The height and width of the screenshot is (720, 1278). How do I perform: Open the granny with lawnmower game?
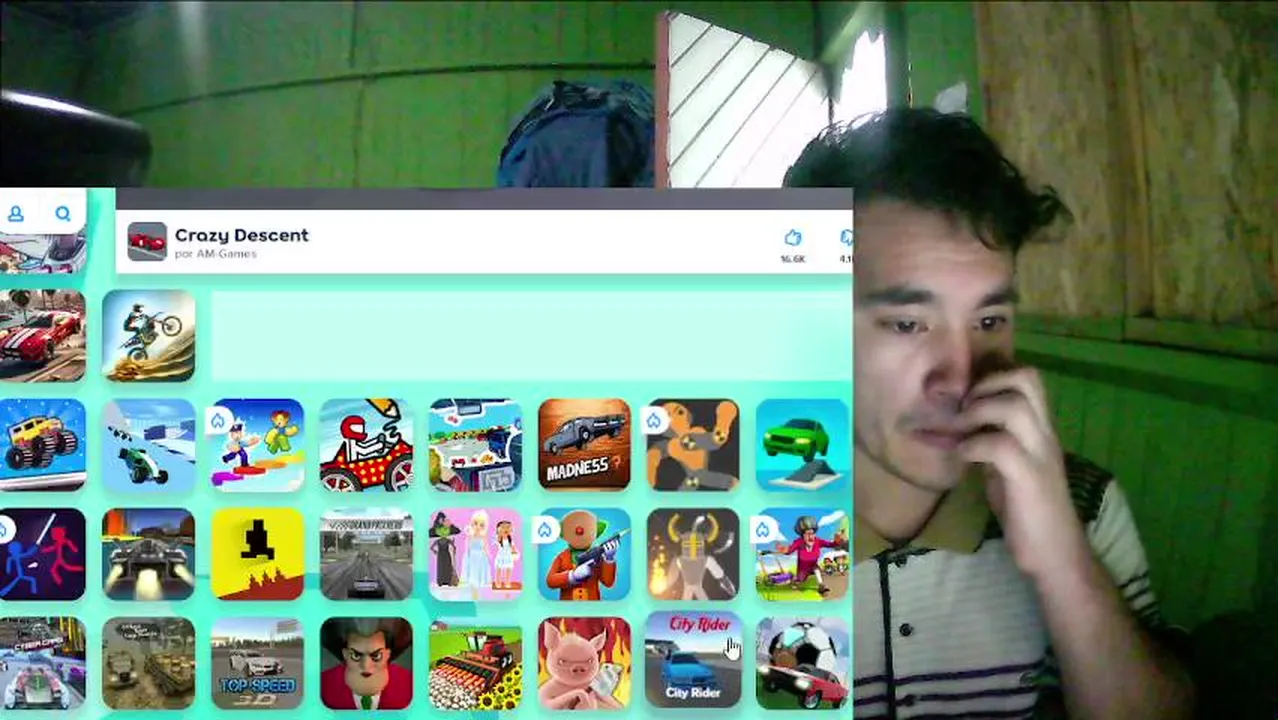click(802, 554)
